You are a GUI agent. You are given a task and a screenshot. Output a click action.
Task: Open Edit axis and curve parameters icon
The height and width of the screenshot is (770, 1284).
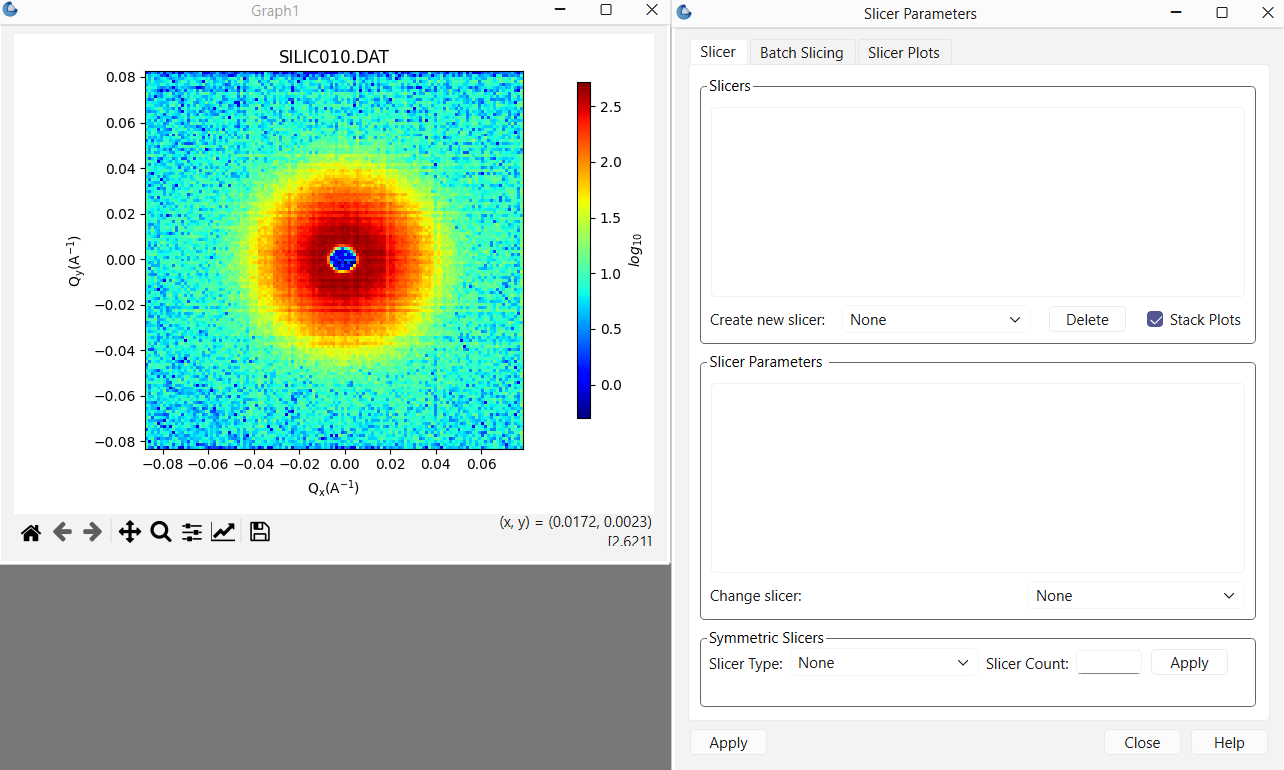(x=223, y=532)
